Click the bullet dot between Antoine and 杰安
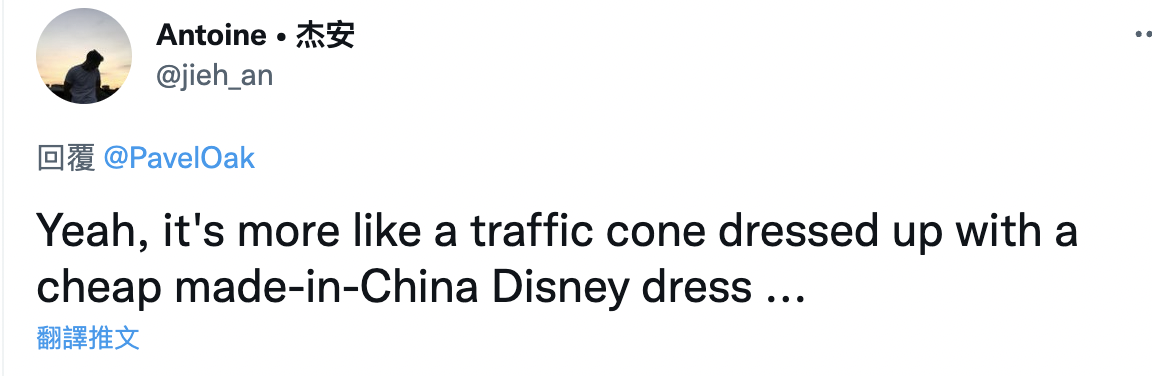The width and height of the screenshot is (1152, 376). (x=281, y=37)
